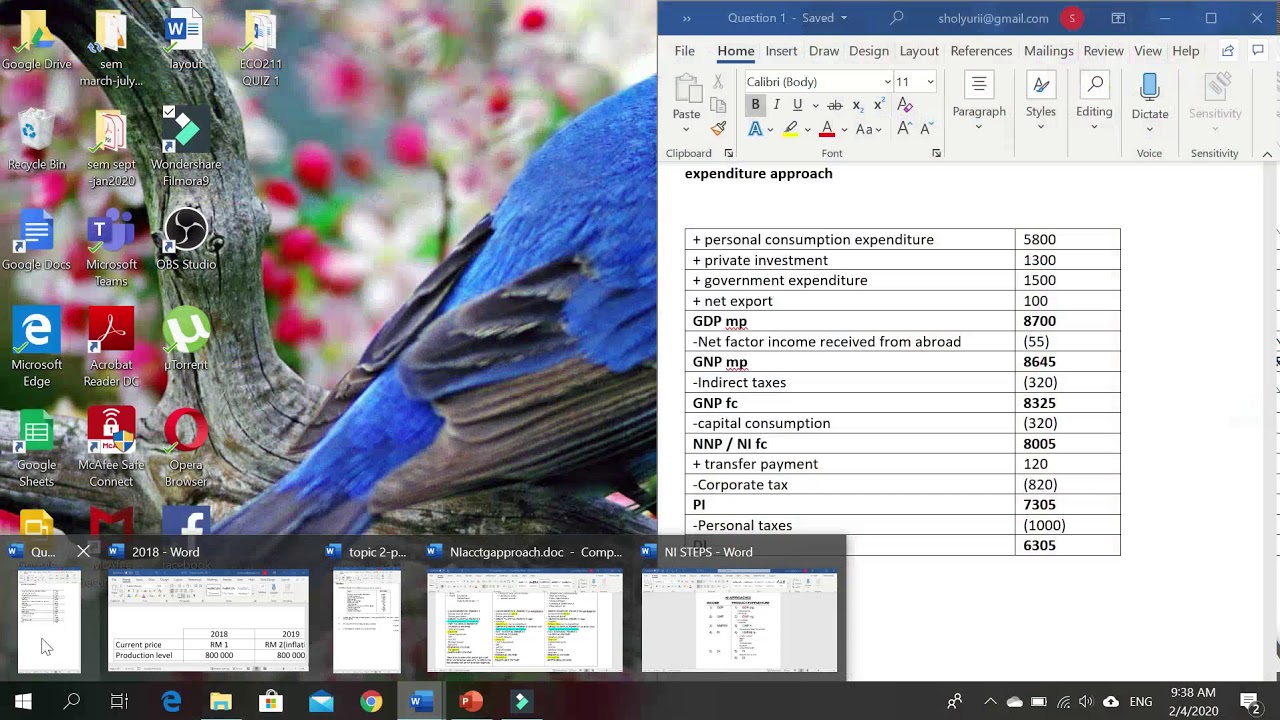The height and width of the screenshot is (720, 1280).
Task: Open Windows Start menu
Action: point(23,702)
